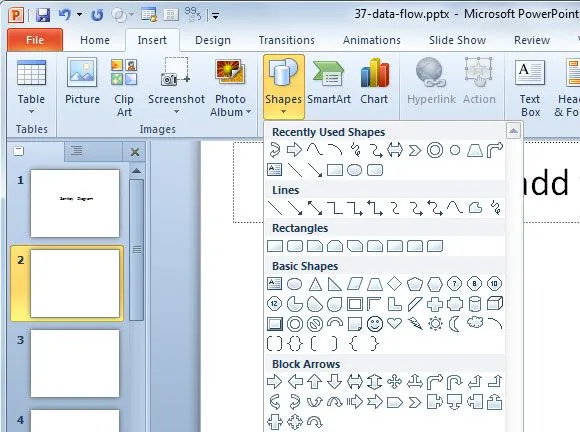This screenshot has width=580, height=432.
Task: Click the Redo icon in the toolbar
Action: point(97,15)
